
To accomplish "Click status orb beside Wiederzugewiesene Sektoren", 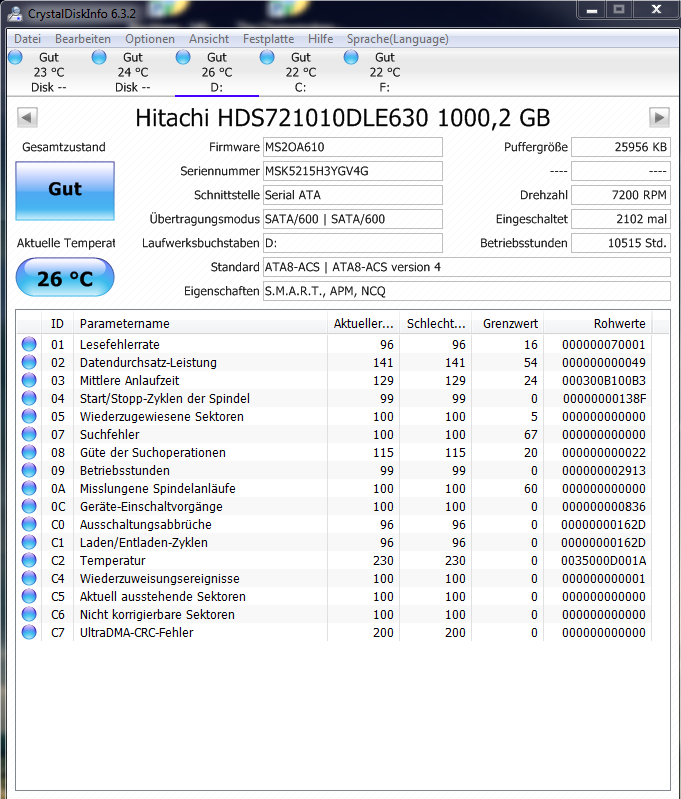I will (29, 416).
